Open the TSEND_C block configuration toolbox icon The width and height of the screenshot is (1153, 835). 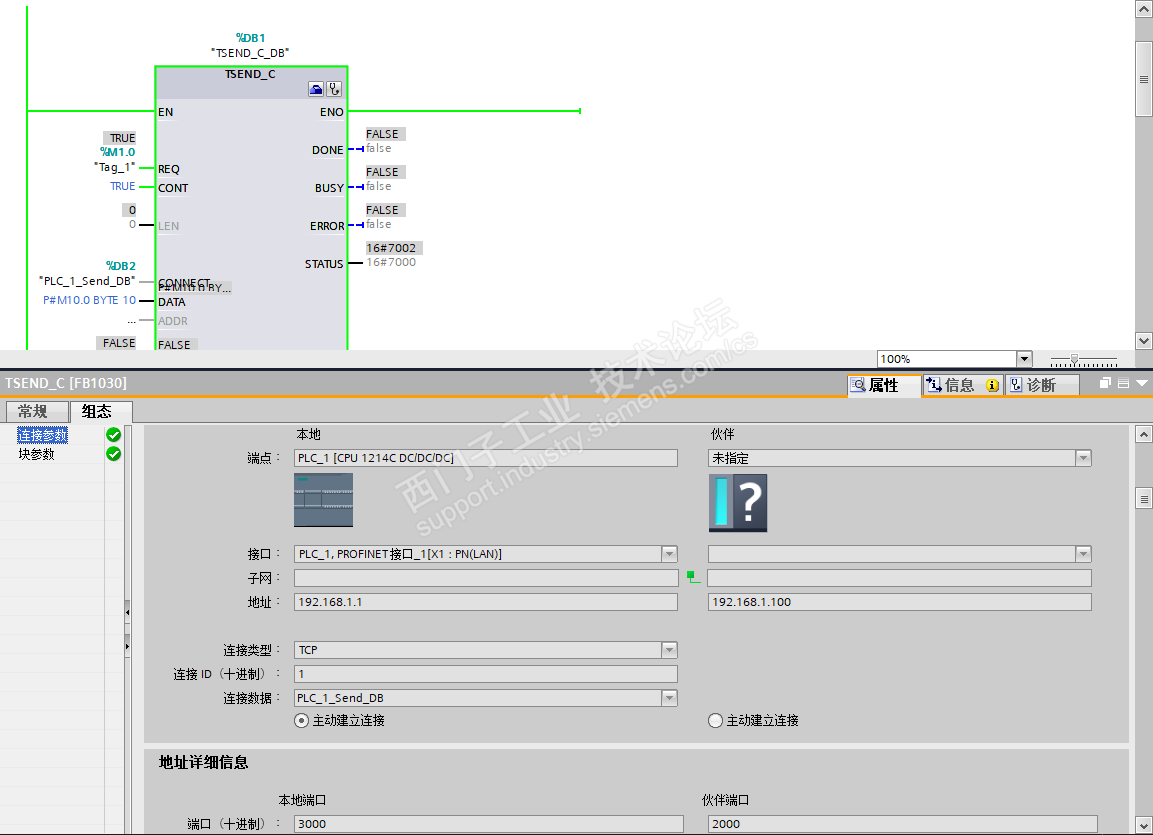click(316, 90)
